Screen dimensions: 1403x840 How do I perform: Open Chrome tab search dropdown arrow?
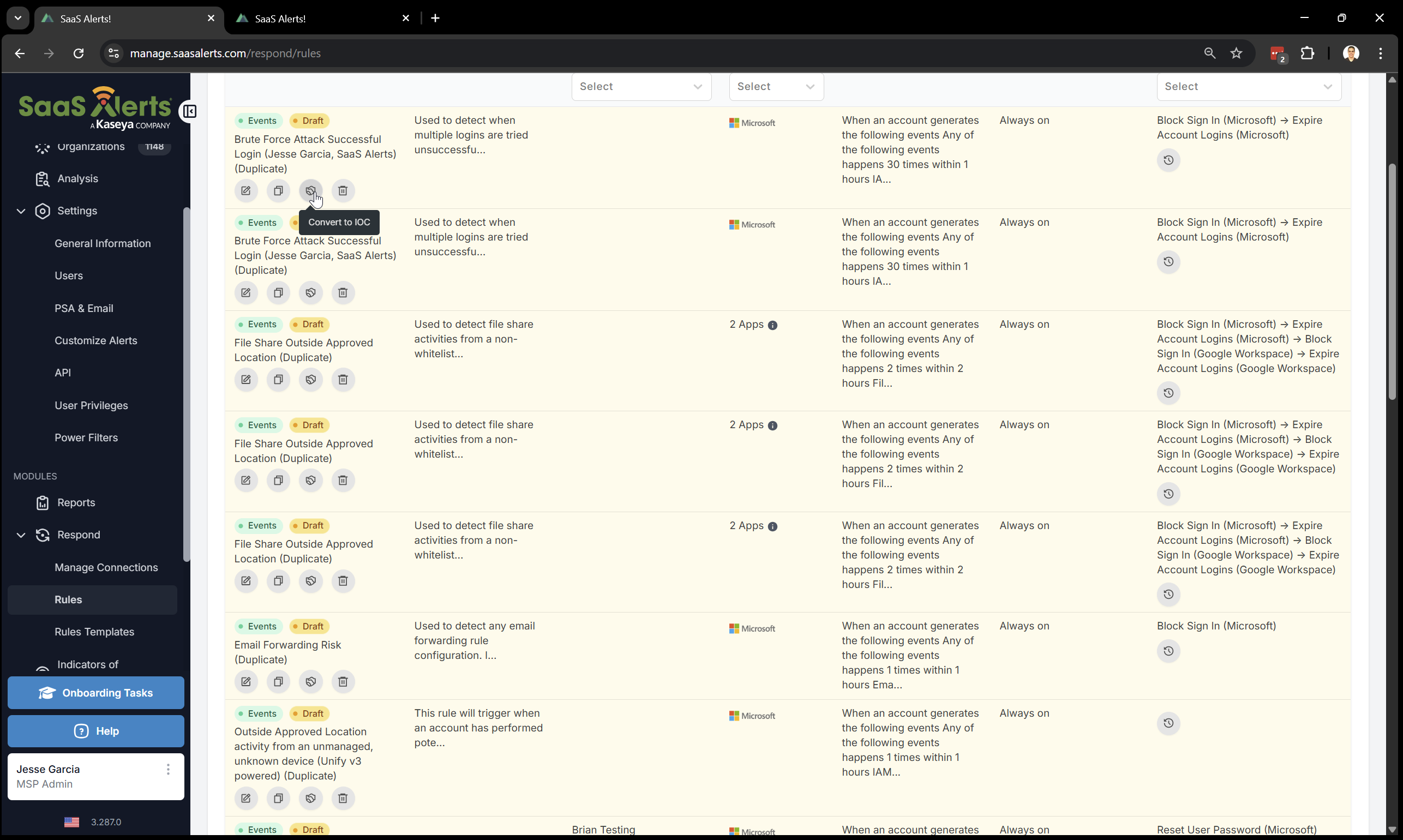[x=17, y=18]
